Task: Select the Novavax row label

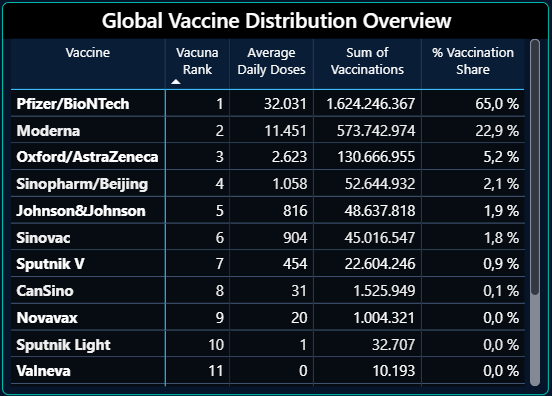Action: pos(47,318)
